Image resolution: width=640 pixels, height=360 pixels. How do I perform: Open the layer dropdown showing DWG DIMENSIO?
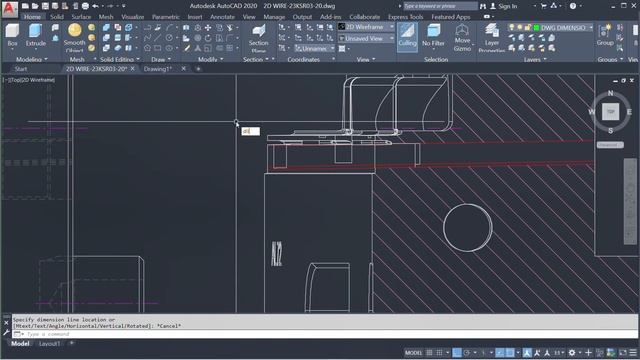click(x=550, y=27)
